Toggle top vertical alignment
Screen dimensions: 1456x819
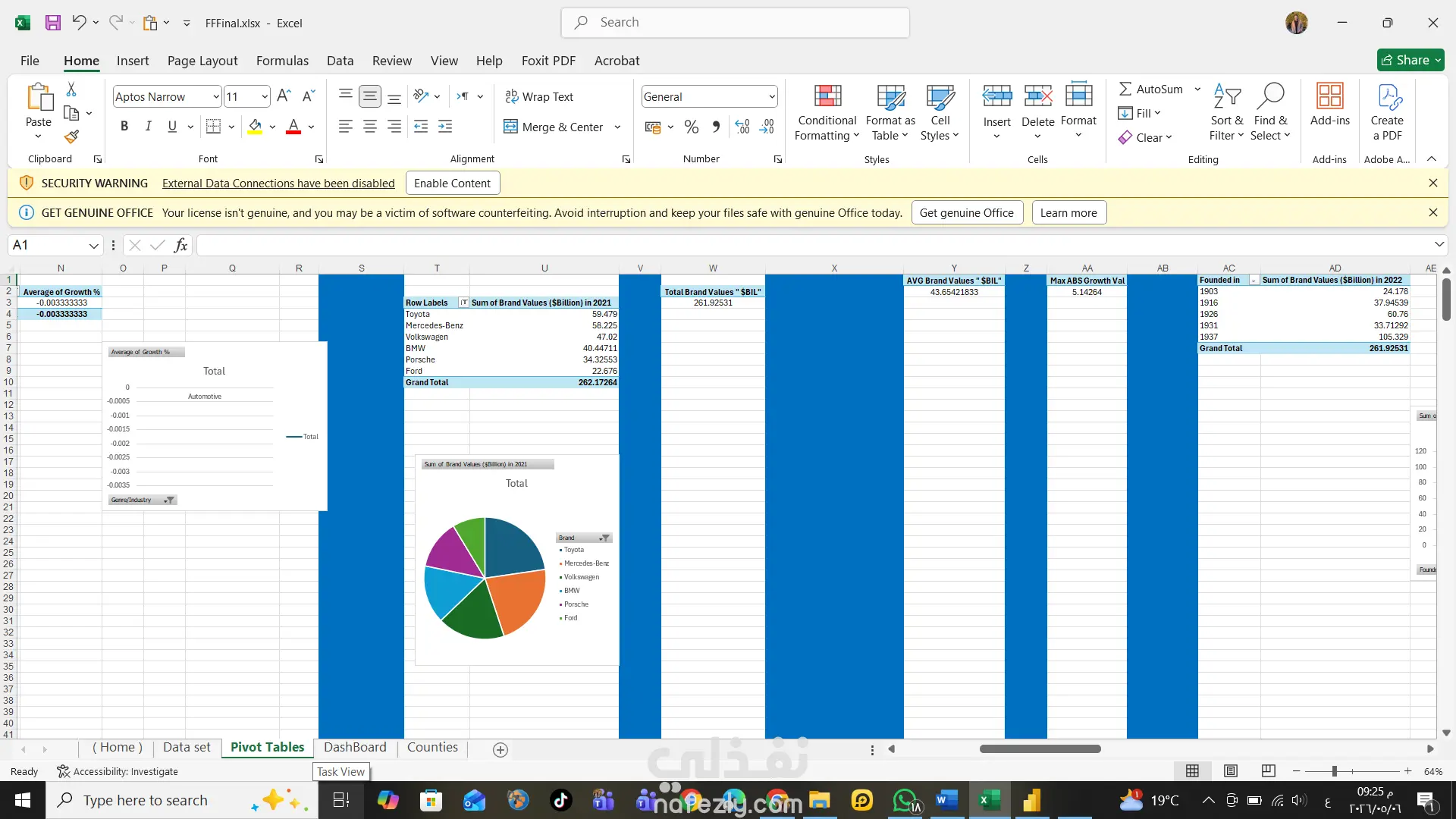[346, 96]
